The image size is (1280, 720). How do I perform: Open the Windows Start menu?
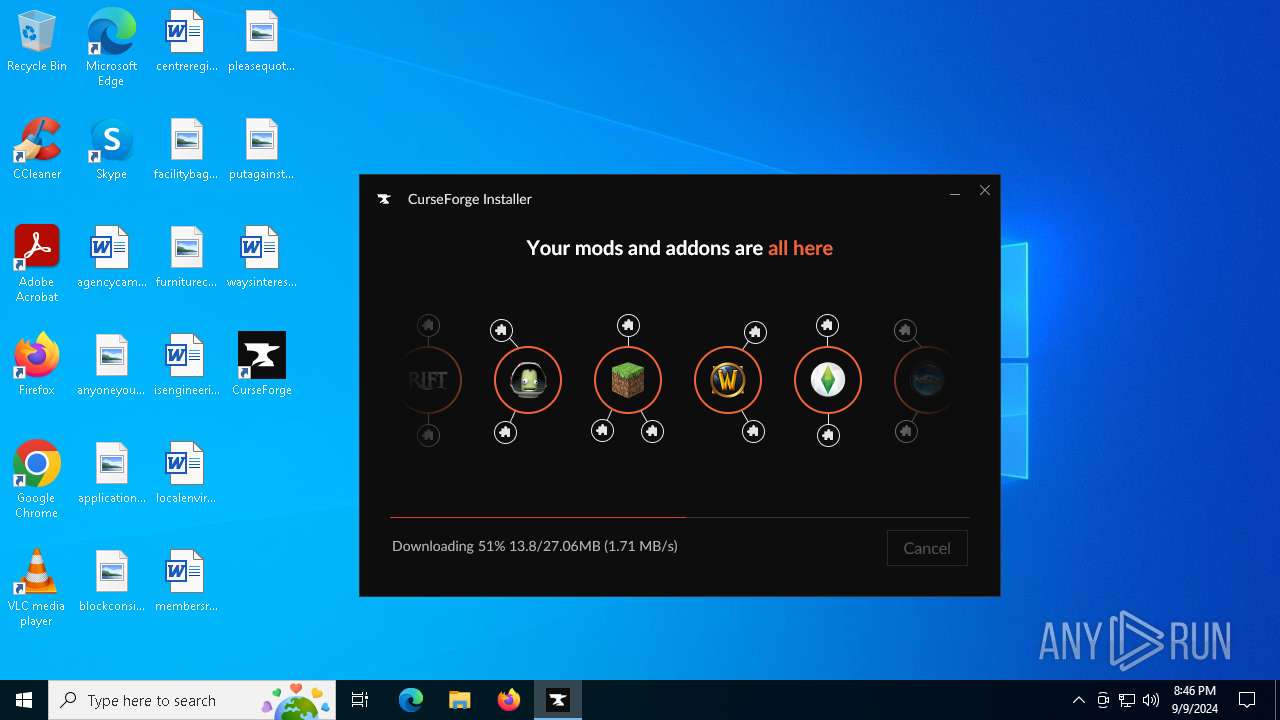click(x=24, y=700)
